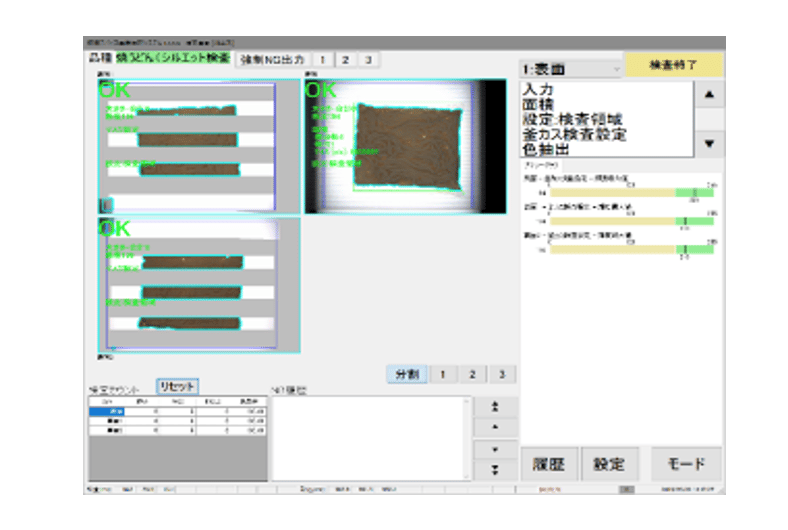Click the 強制NG出力 button
This screenshot has width=788, height=530.
coord(272,60)
